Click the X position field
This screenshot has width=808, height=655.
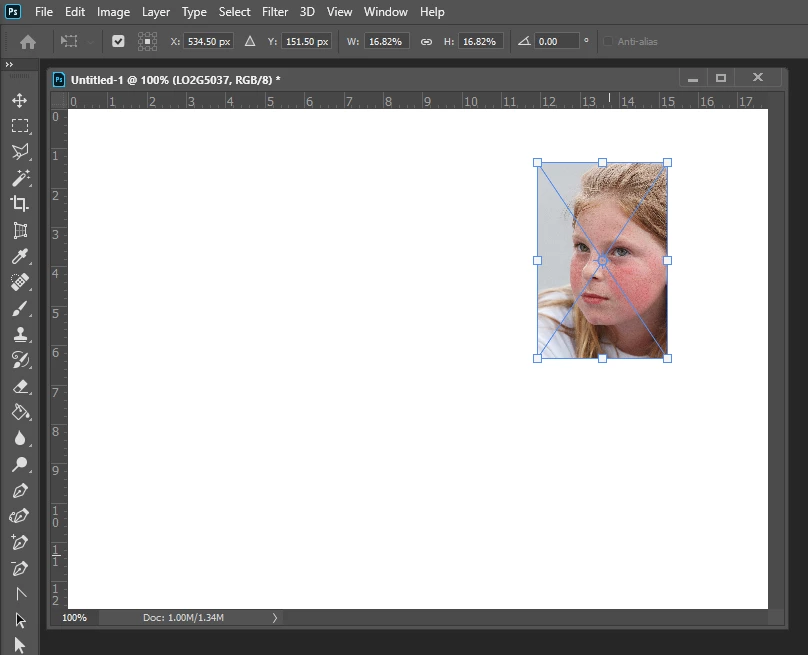click(x=209, y=41)
